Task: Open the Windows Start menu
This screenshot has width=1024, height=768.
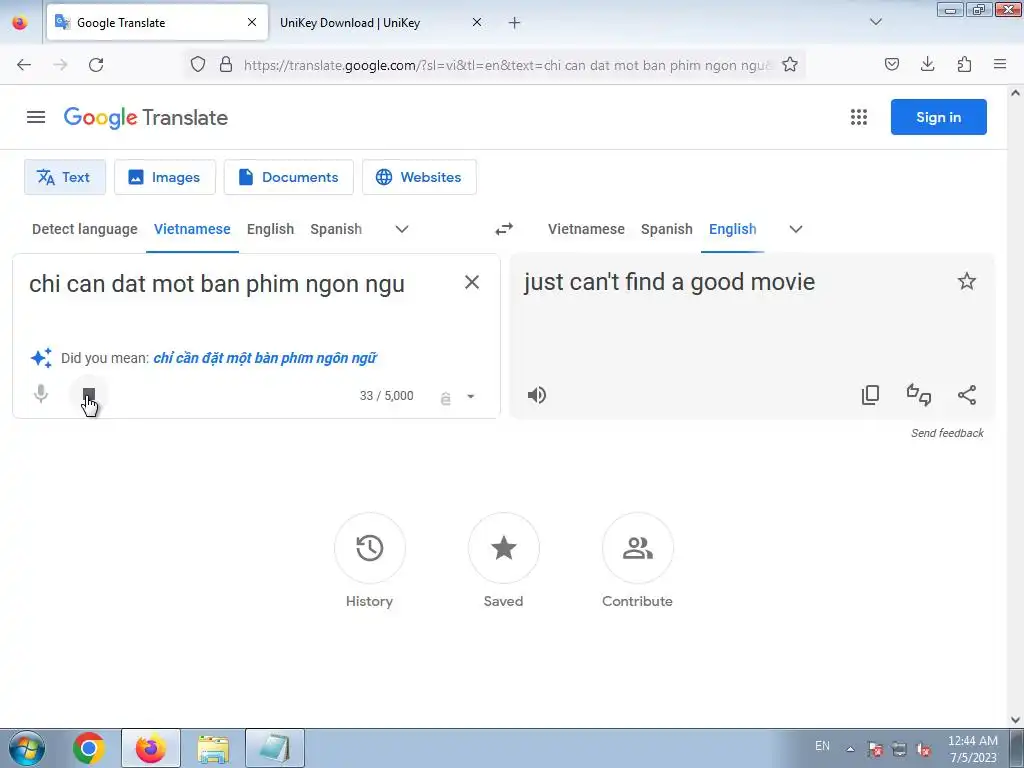Action: 26,748
